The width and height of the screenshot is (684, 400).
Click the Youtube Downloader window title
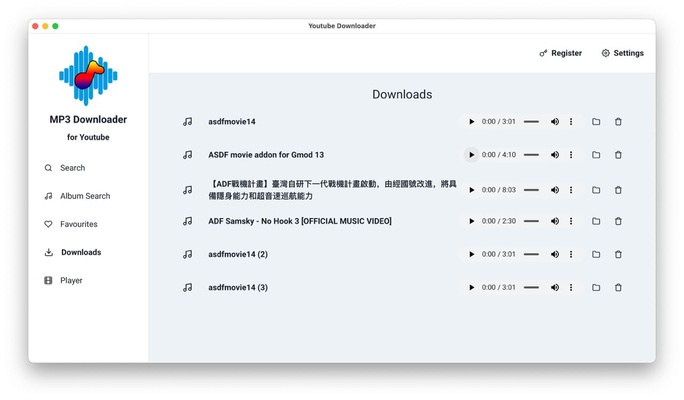342,26
